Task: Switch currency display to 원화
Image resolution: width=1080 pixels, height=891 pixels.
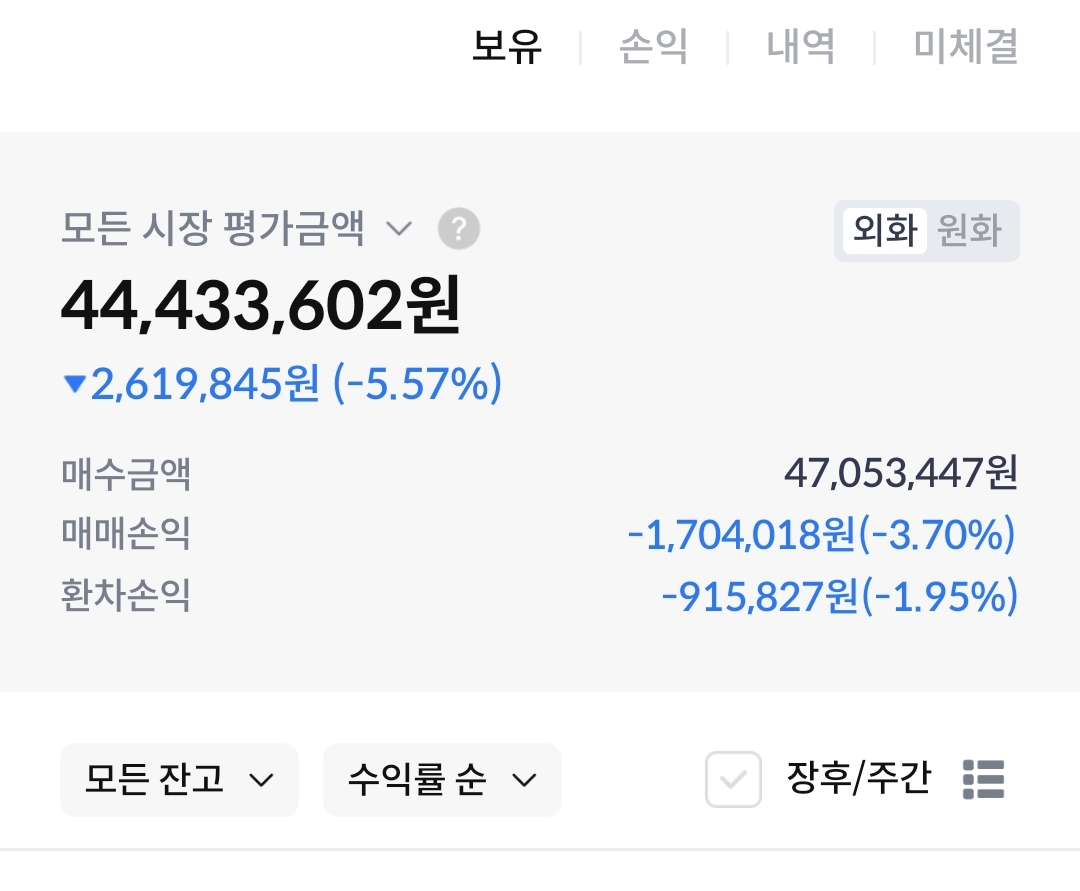Action: pyautogui.click(x=969, y=231)
